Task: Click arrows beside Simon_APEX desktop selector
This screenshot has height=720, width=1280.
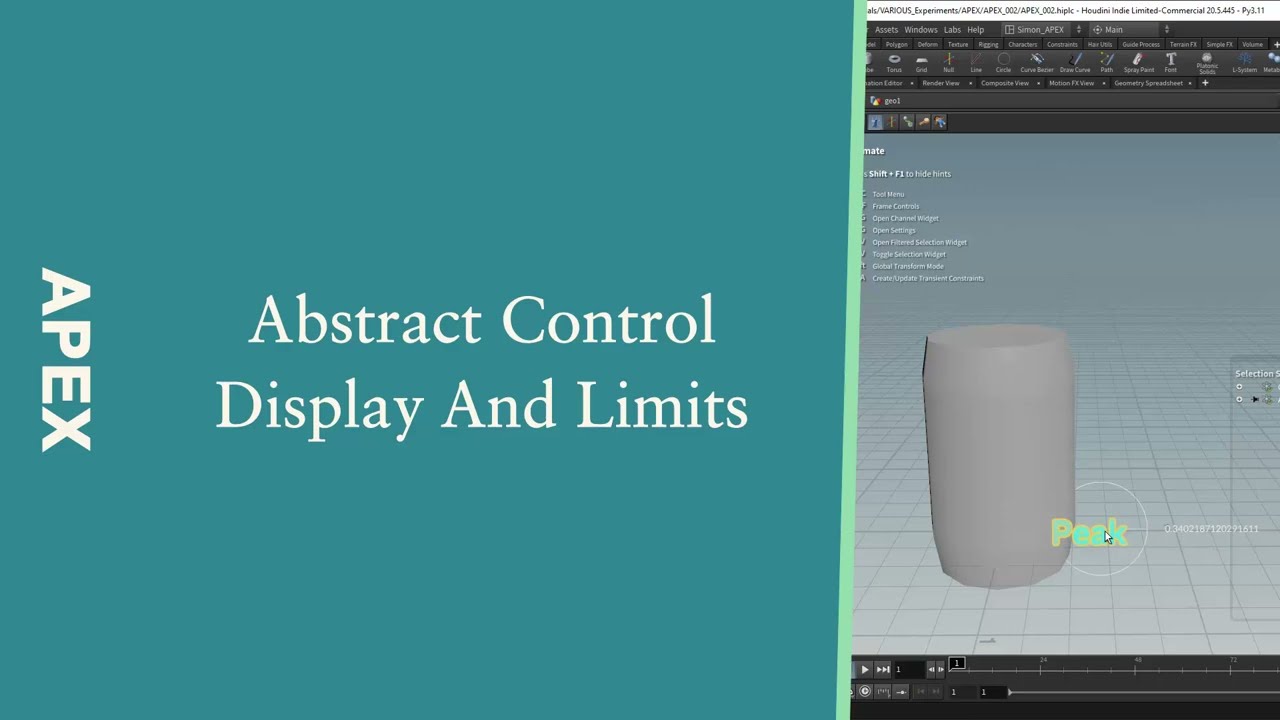Action: tap(1079, 30)
